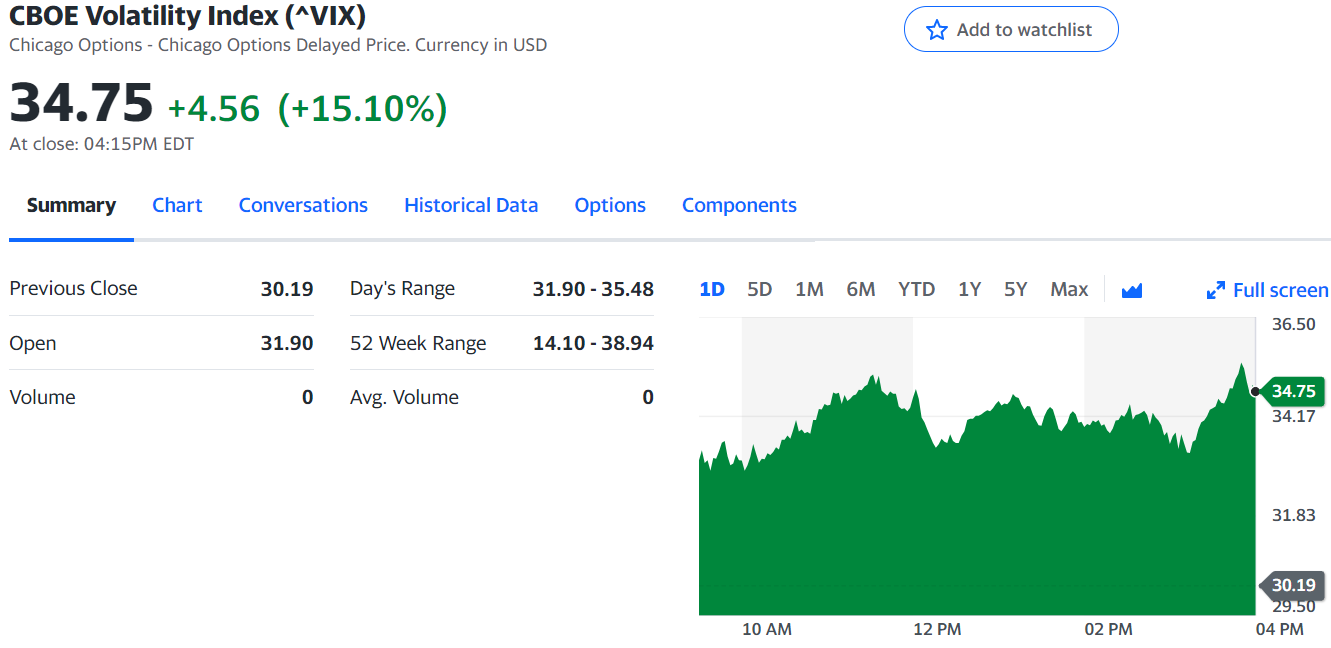Click the +4.56 price change value
The width and height of the screenshot is (1331, 648).
tap(213, 108)
